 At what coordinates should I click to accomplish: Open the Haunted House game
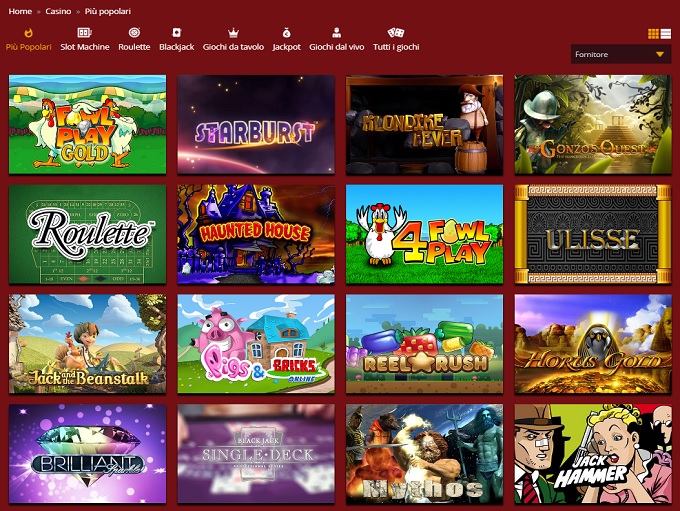[256, 234]
